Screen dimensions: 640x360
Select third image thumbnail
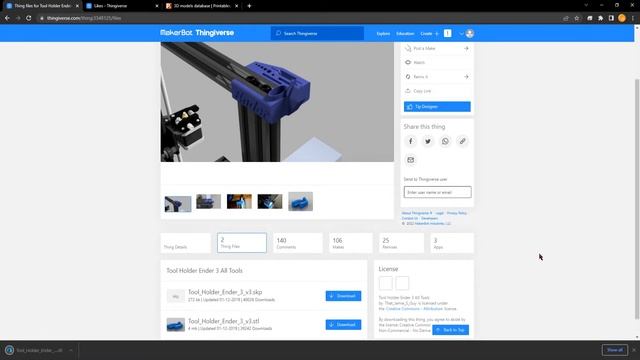point(239,202)
